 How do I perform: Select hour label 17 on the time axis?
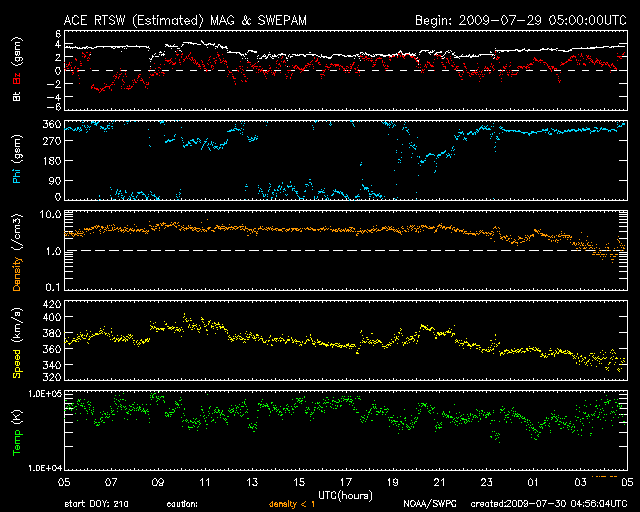(x=346, y=483)
